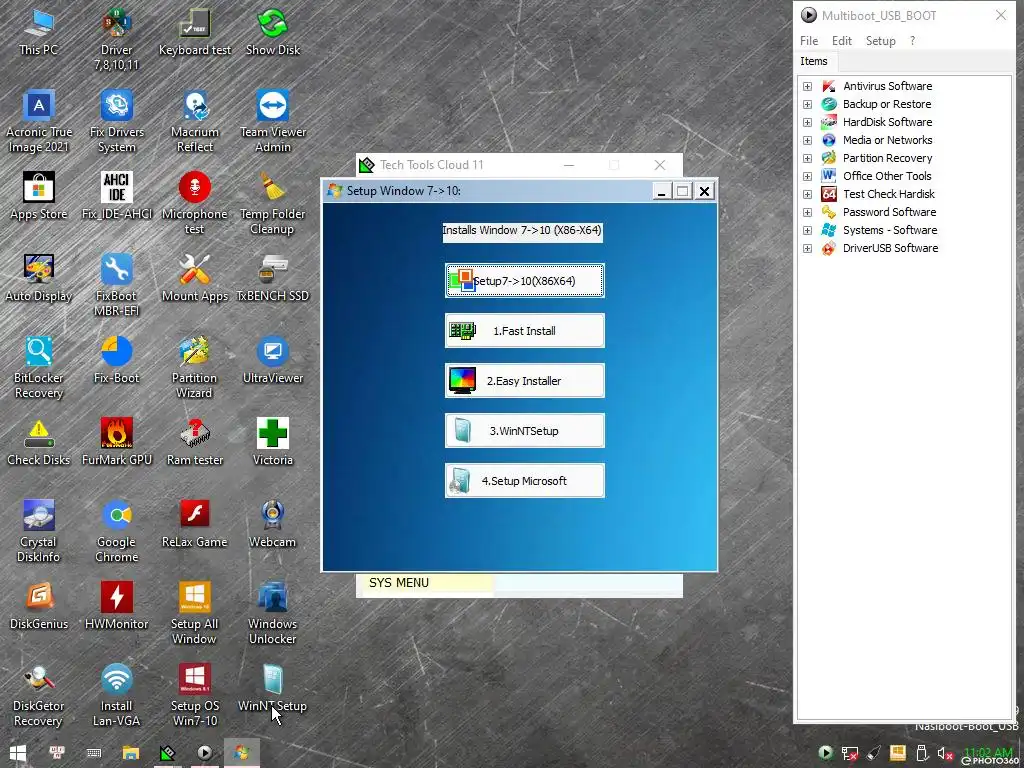Open the Windows Start button
1024x768 pixels.
coord(18,753)
